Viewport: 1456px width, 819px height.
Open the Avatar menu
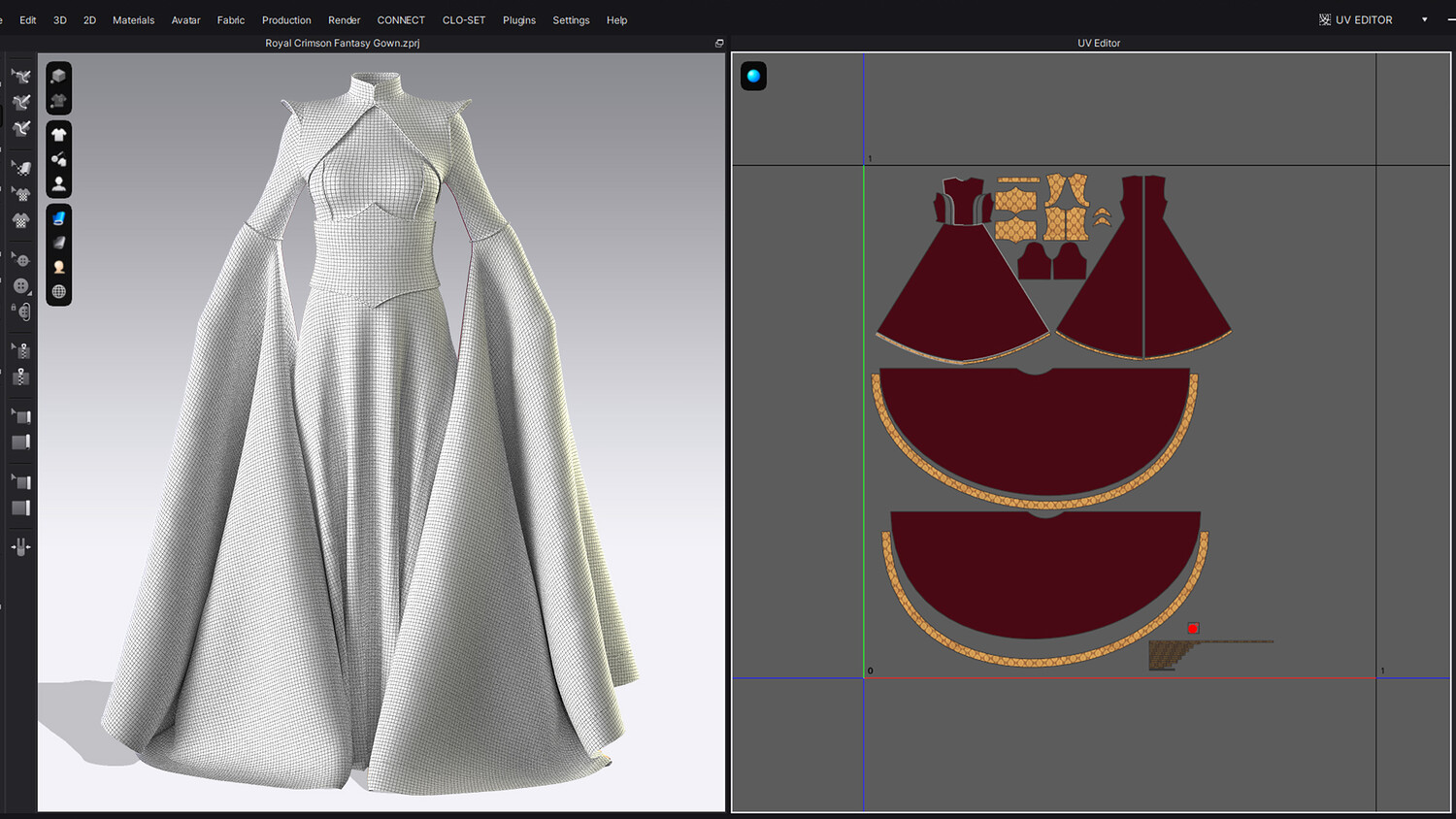[186, 20]
